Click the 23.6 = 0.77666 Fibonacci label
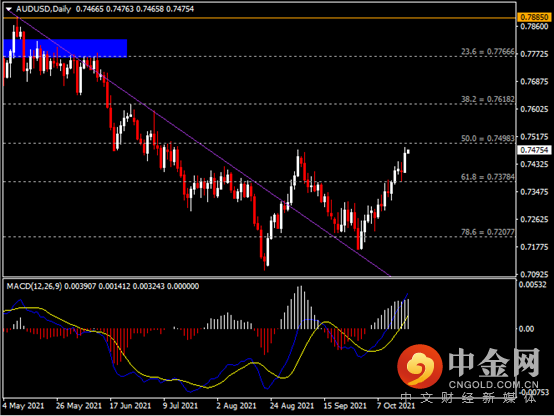The width and height of the screenshot is (554, 416). [x=488, y=52]
